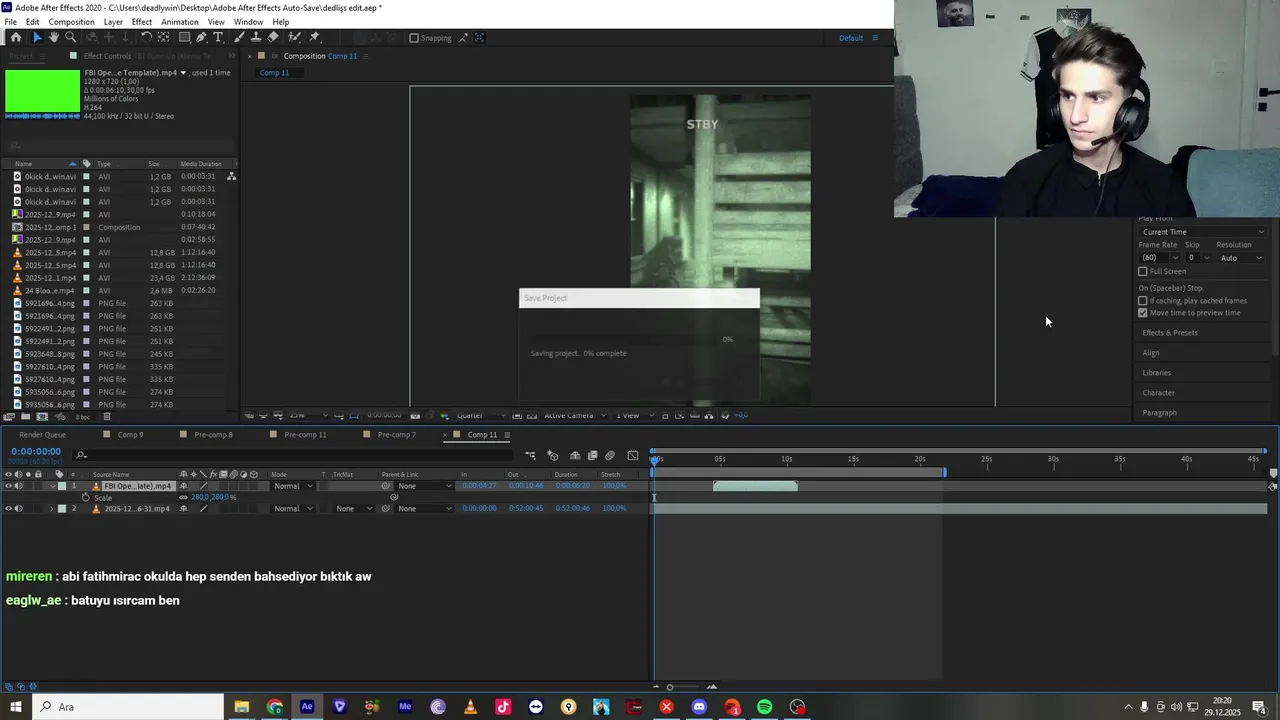Click the work area end handle
1280x720 pixels.
click(x=944, y=471)
